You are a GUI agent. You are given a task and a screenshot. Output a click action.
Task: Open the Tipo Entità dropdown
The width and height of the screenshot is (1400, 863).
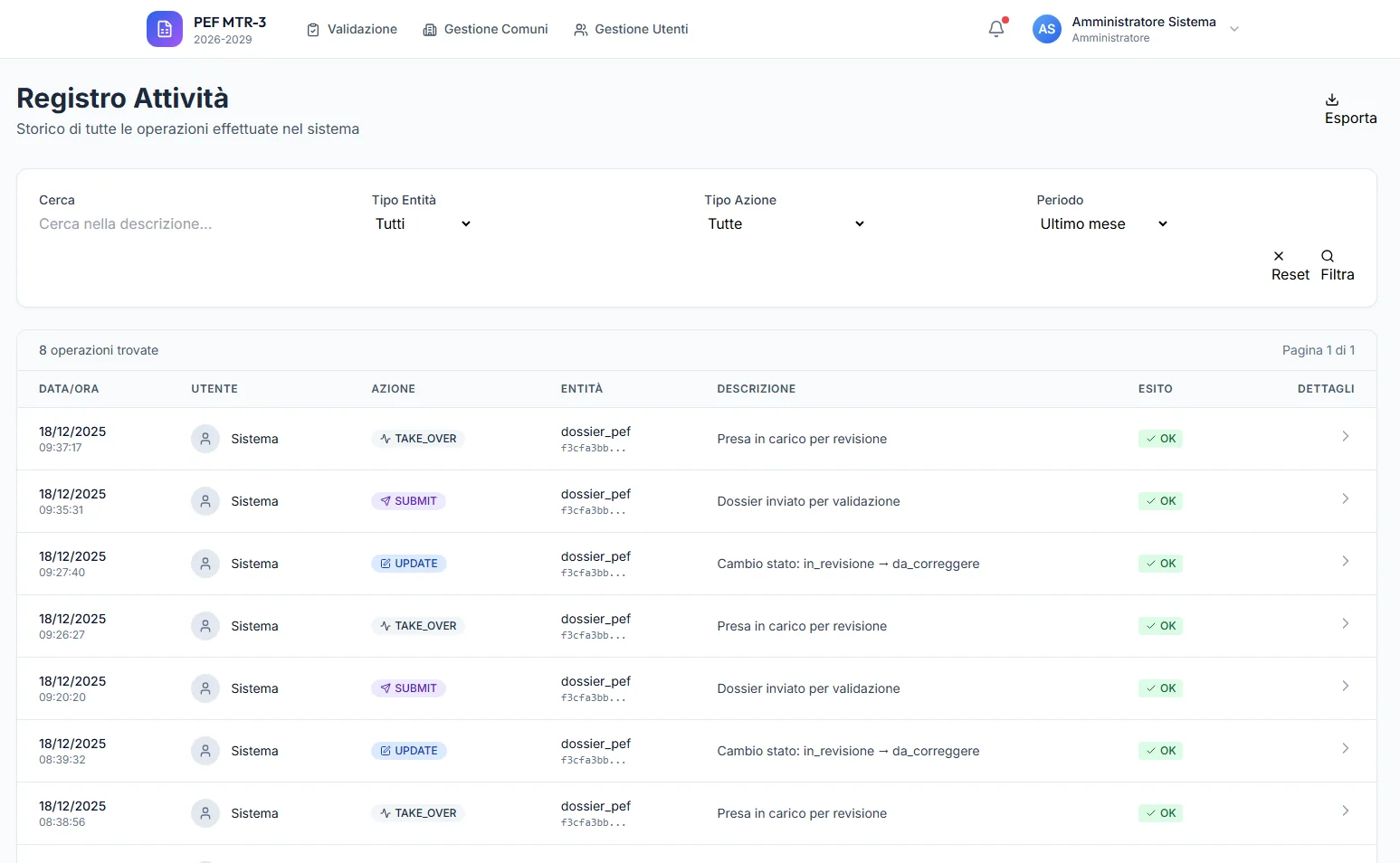point(424,223)
